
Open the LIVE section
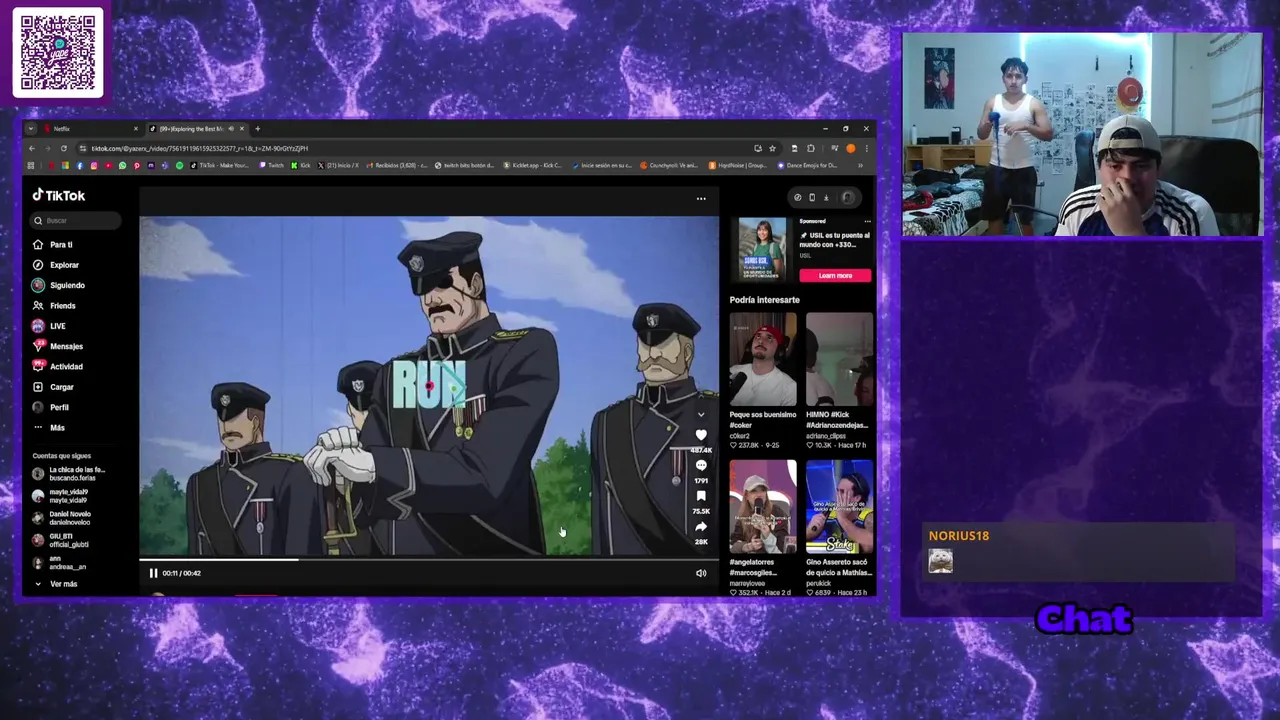pos(49,326)
